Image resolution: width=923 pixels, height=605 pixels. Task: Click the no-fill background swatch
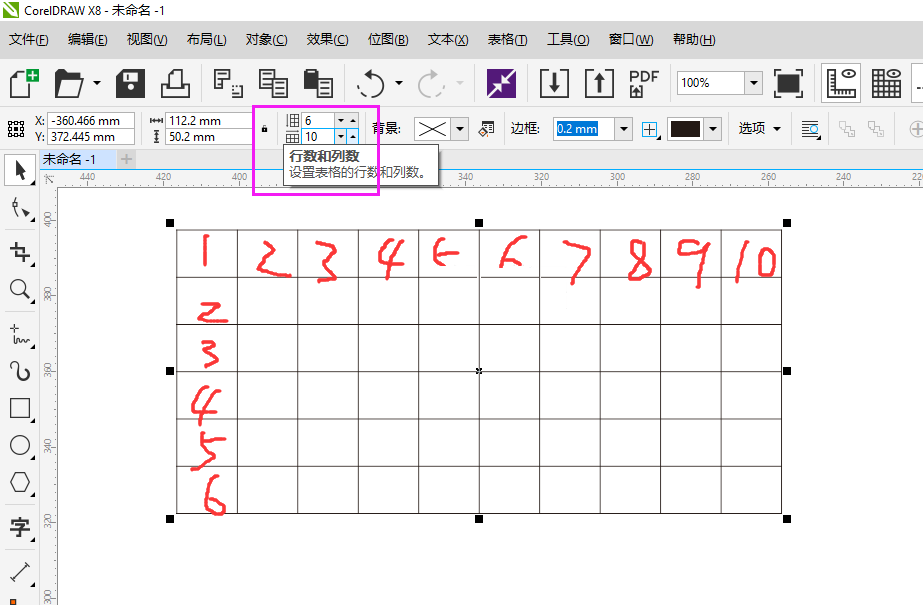[x=432, y=129]
